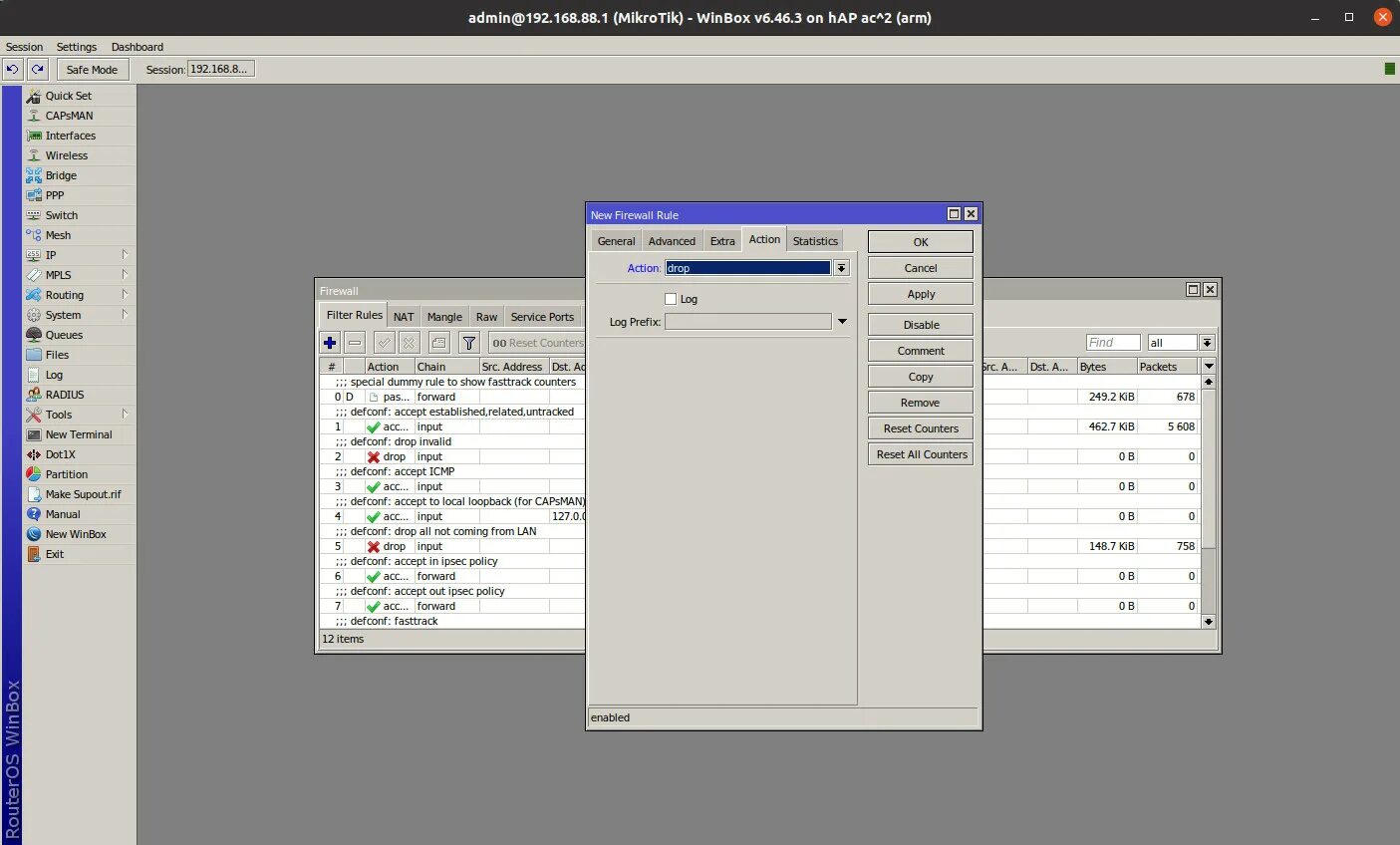1400x845 pixels.
Task: Add new rule with plus icon
Action: click(330, 343)
